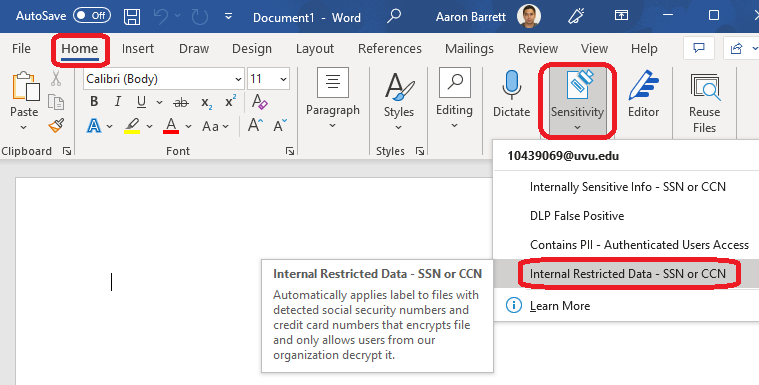The height and width of the screenshot is (385, 759).
Task: Open the Font dialog launcher
Action: click(x=290, y=152)
